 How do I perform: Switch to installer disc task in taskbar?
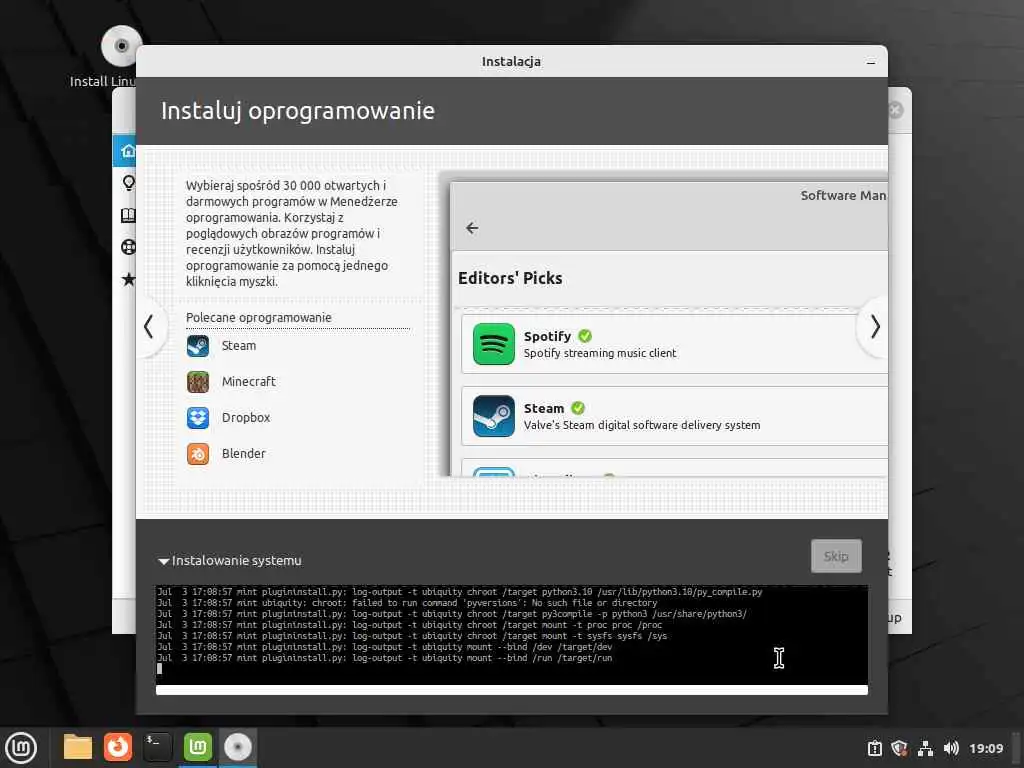point(238,747)
